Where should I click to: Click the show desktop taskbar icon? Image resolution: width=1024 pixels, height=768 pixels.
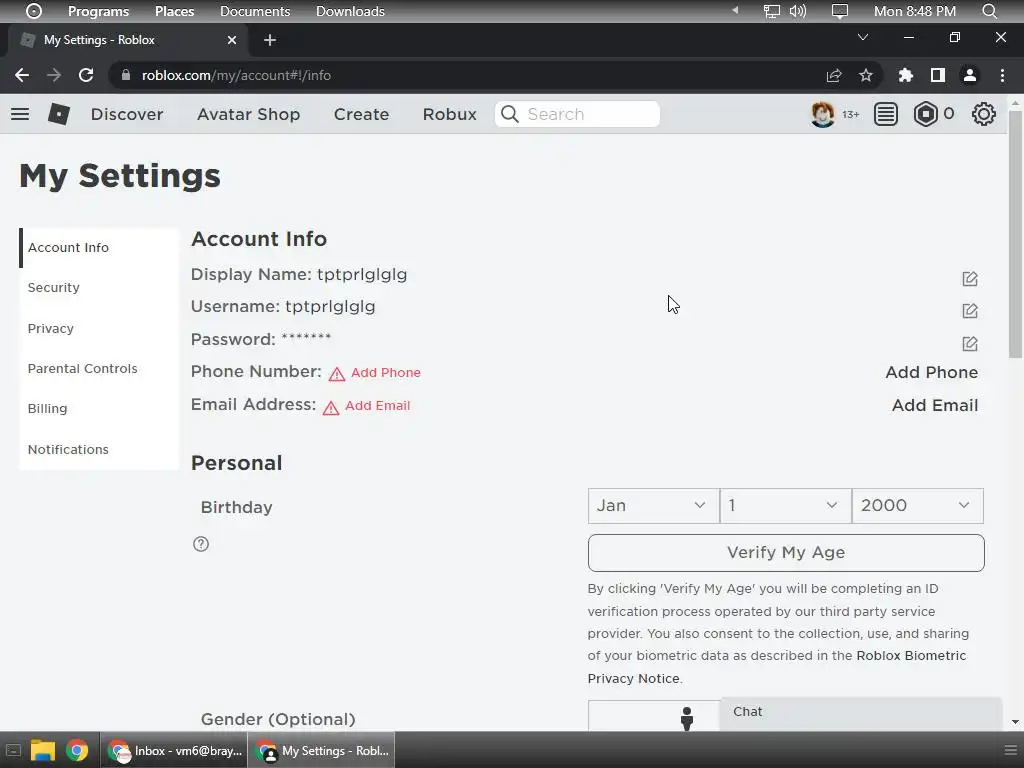[x=13, y=750]
